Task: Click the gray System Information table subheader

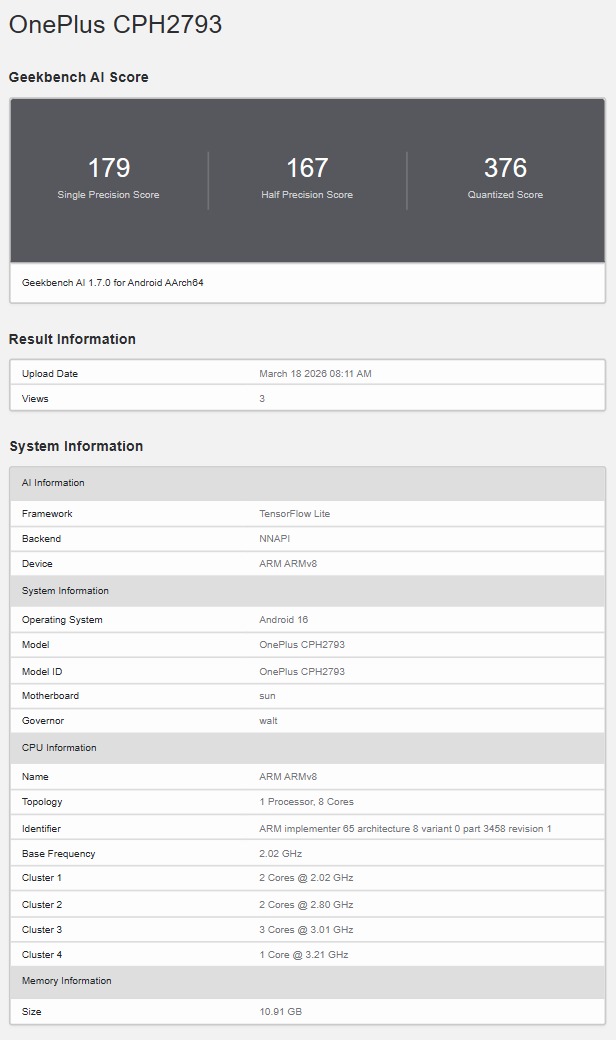Action: (308, 590)
